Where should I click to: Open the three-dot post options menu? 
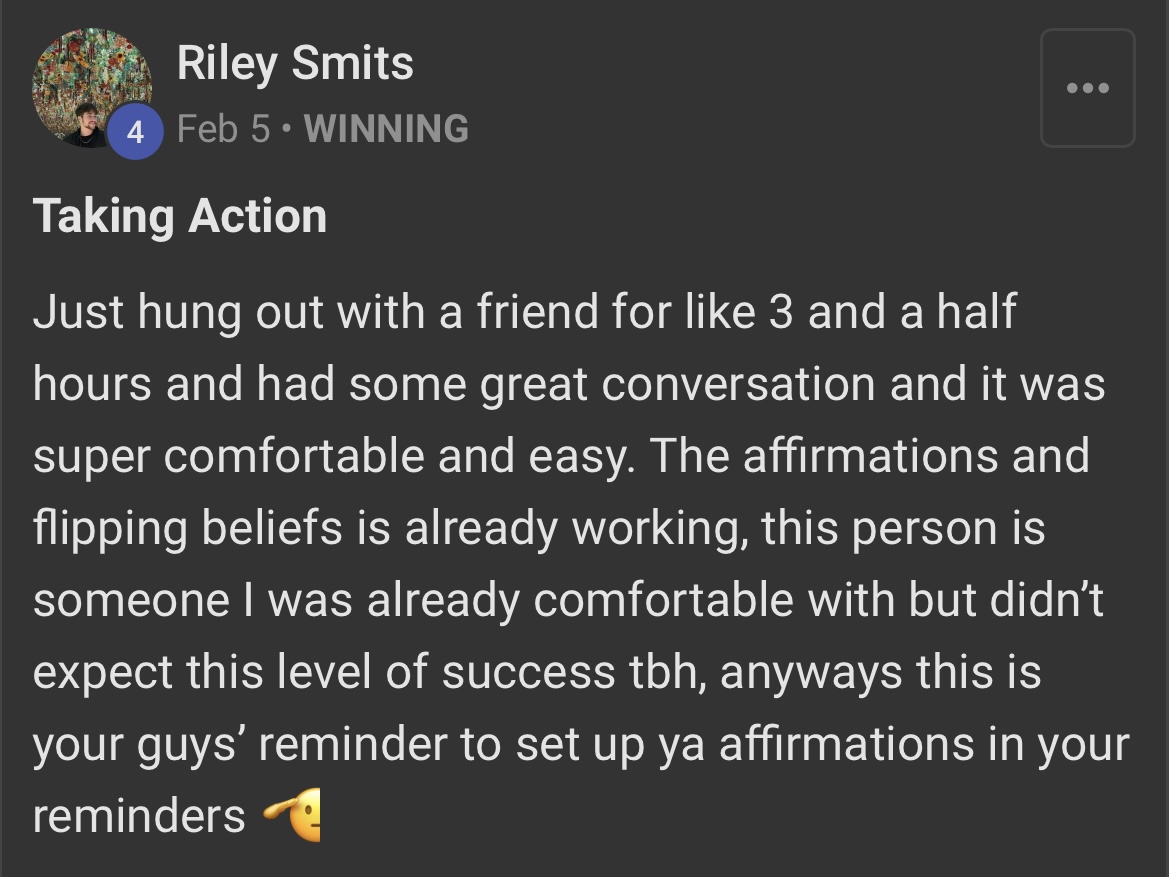[x=1087, y=88]
